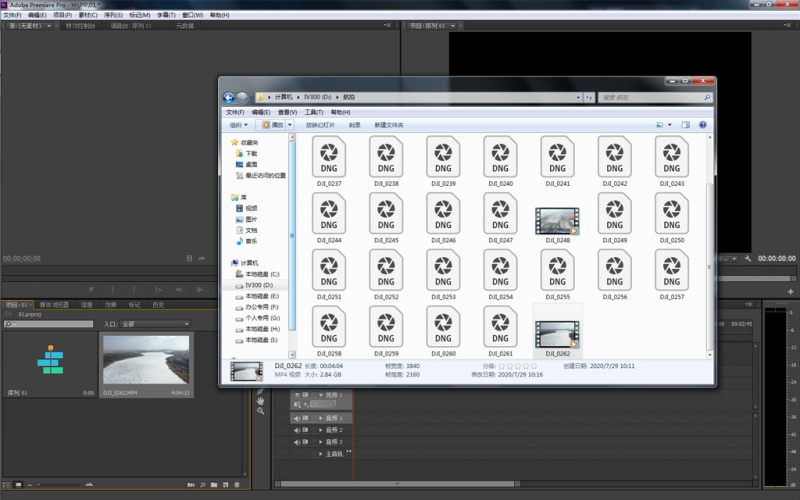
Task: Switch project panel to list view
Action: 7,484
